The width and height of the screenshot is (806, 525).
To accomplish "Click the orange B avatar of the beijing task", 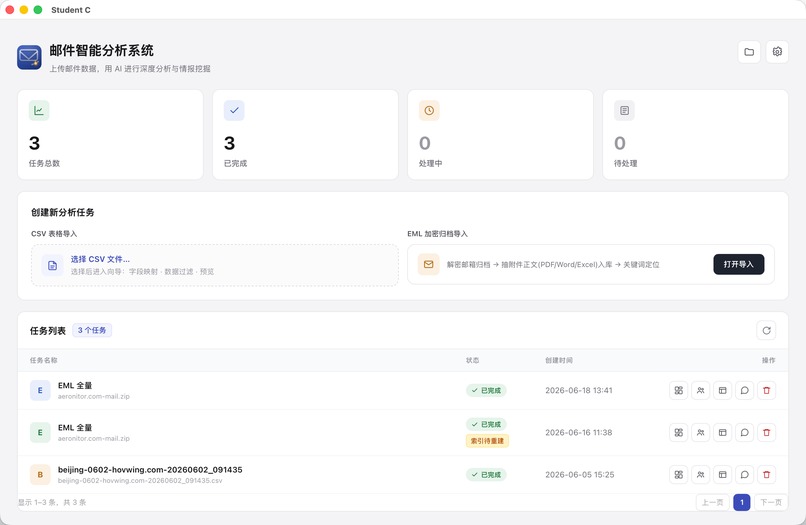I will [40, 475].
